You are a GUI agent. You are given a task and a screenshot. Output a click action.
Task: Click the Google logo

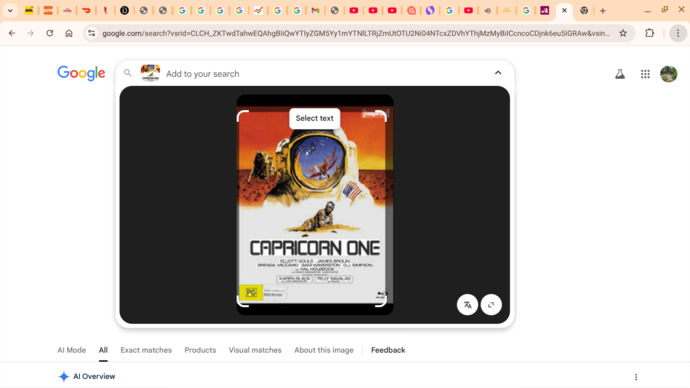[x=81, y=73]
